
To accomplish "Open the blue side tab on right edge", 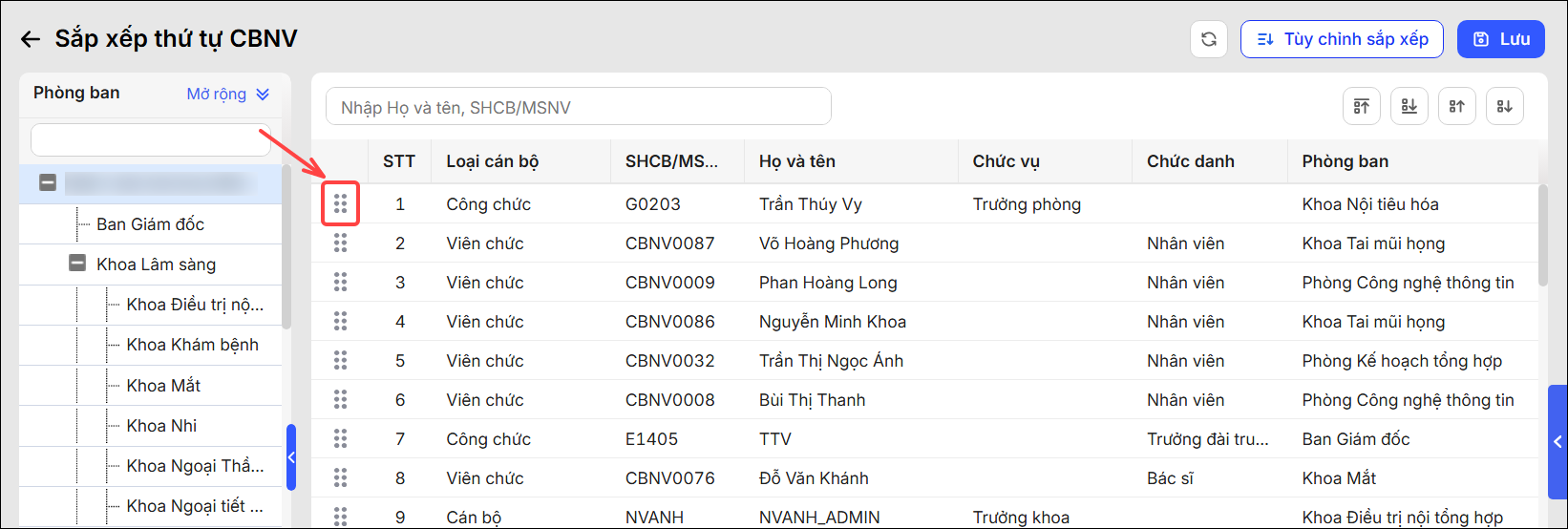I will click(x=1558, y=441).
